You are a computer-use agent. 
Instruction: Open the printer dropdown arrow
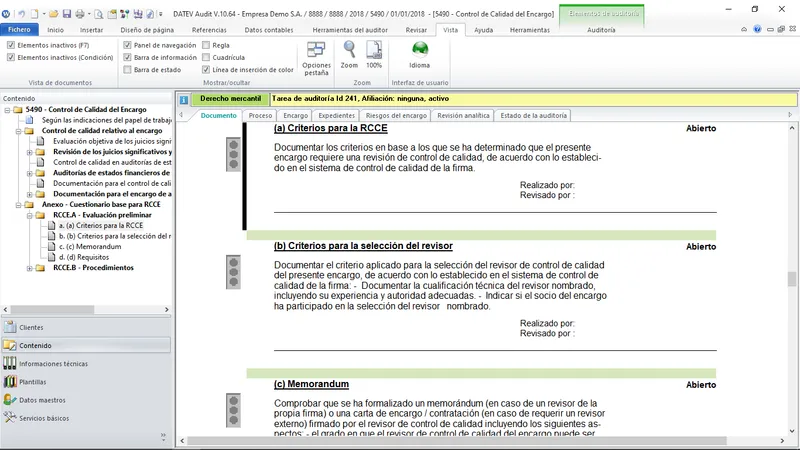click(x=89, y=14)
